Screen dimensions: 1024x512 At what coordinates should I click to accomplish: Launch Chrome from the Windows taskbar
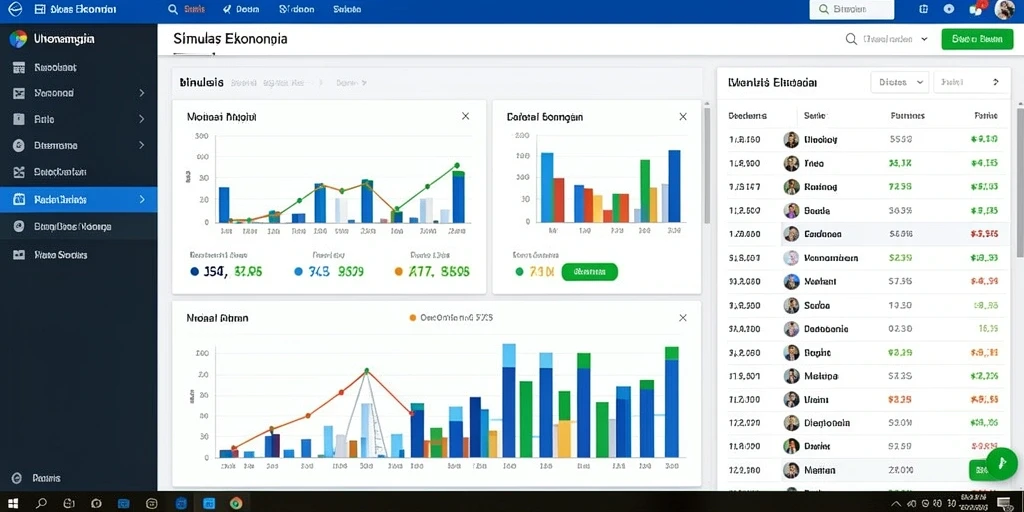(236, 503)
